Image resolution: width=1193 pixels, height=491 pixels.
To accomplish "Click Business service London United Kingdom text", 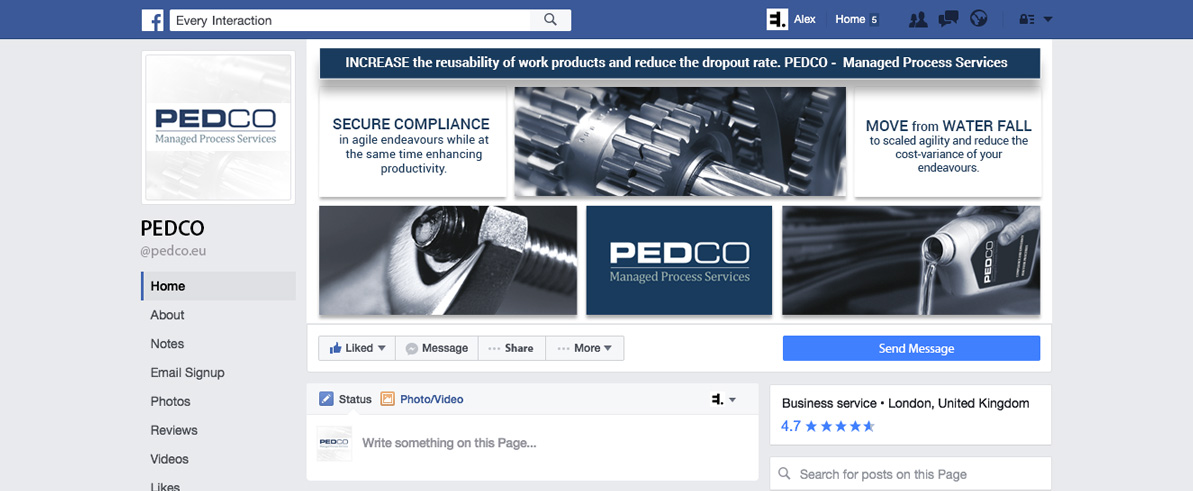I will click(905, 403).
